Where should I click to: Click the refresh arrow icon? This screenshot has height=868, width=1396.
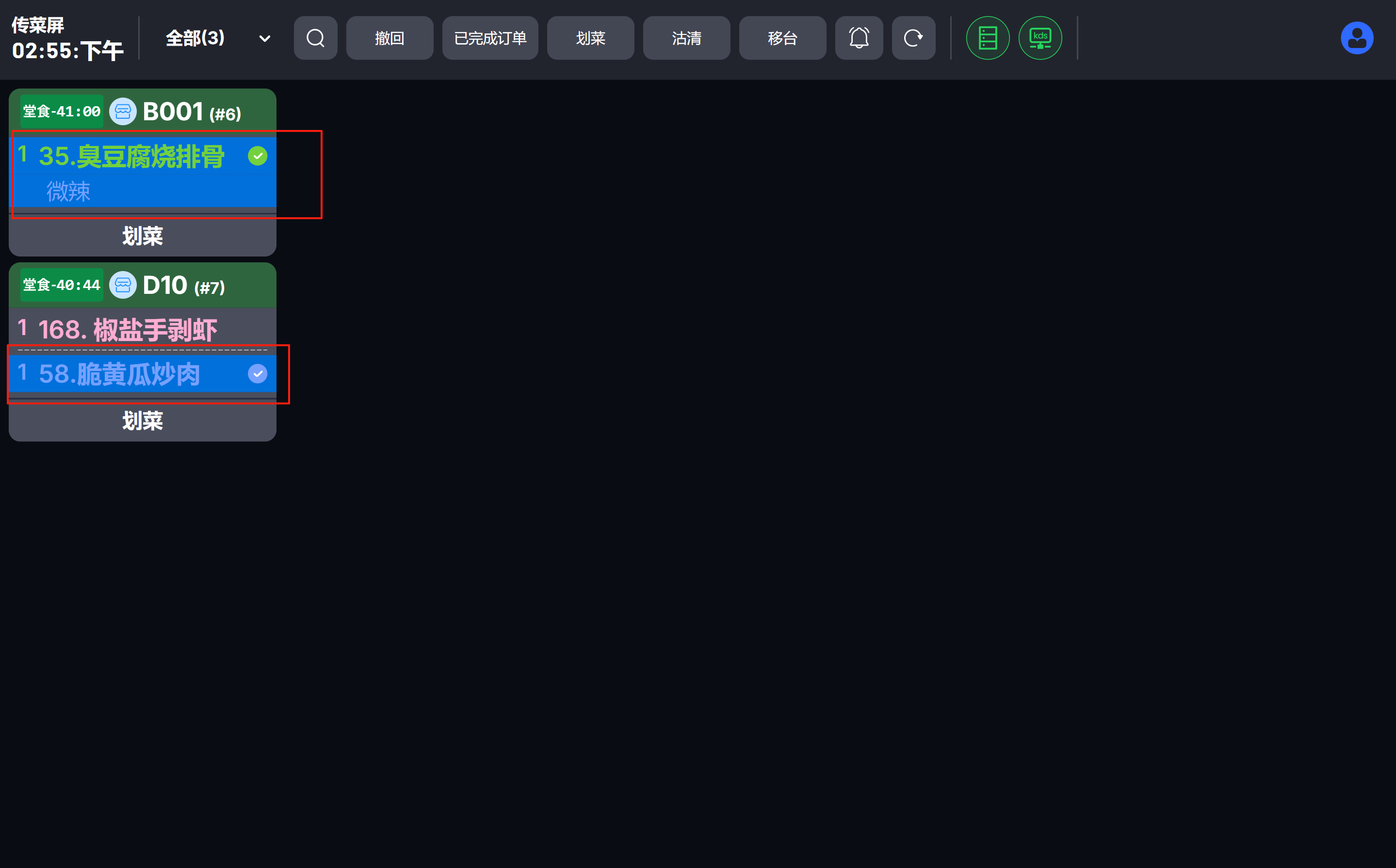pyautogui.click(x=913, y=38)
